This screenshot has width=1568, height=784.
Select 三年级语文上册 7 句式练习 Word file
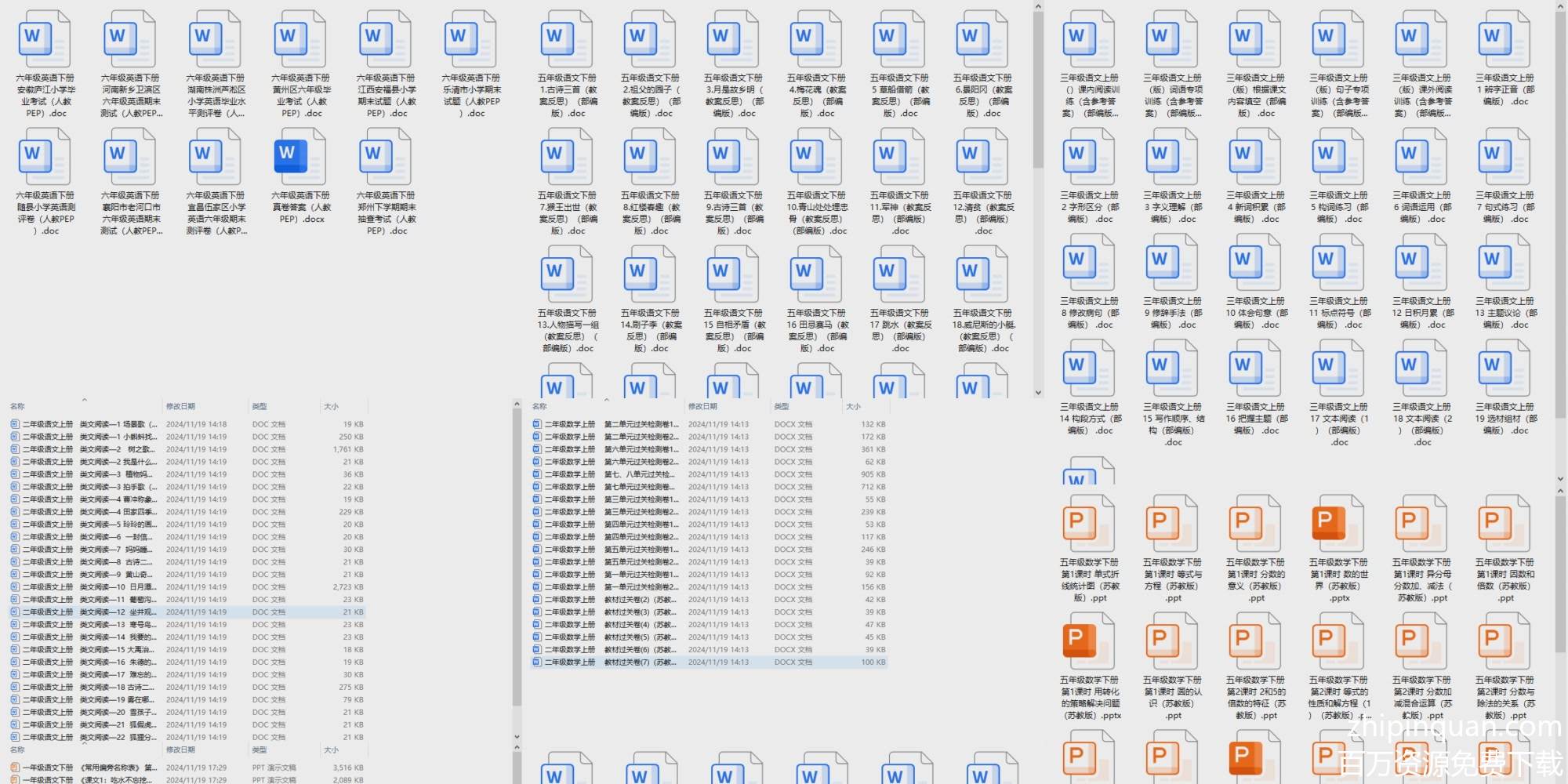tap(1505, 156)
